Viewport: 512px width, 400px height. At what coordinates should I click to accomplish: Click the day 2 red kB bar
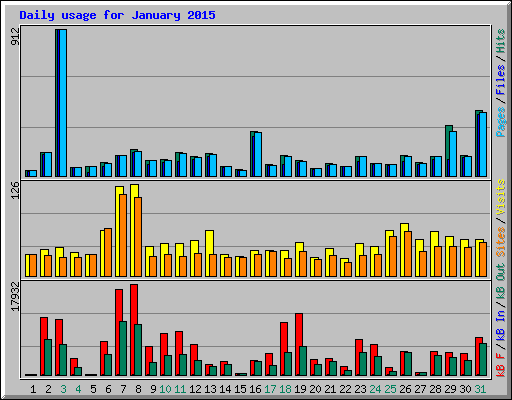coord(44,346)
